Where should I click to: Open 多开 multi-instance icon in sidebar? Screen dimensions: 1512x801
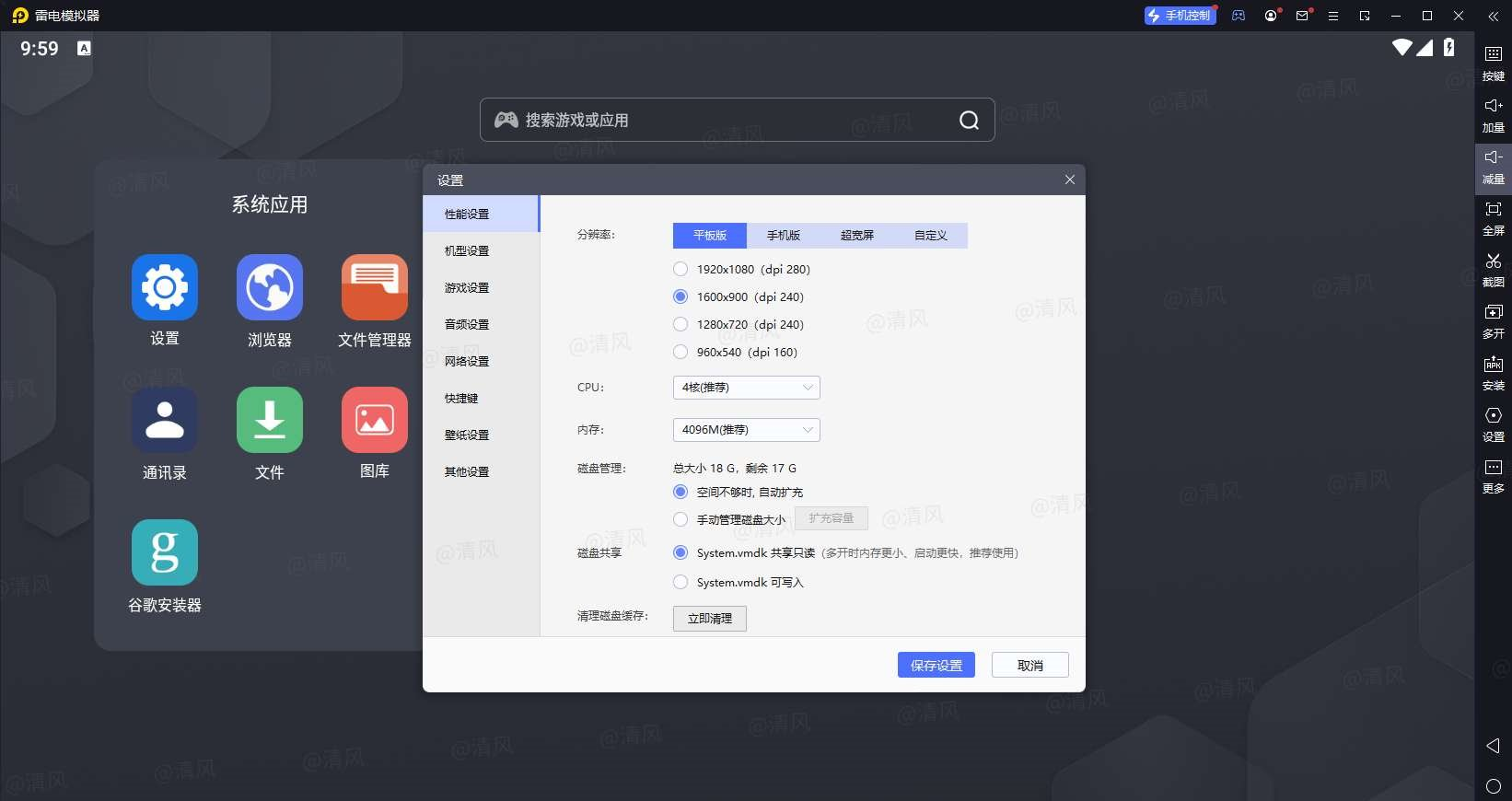(x=1493, y=314)
